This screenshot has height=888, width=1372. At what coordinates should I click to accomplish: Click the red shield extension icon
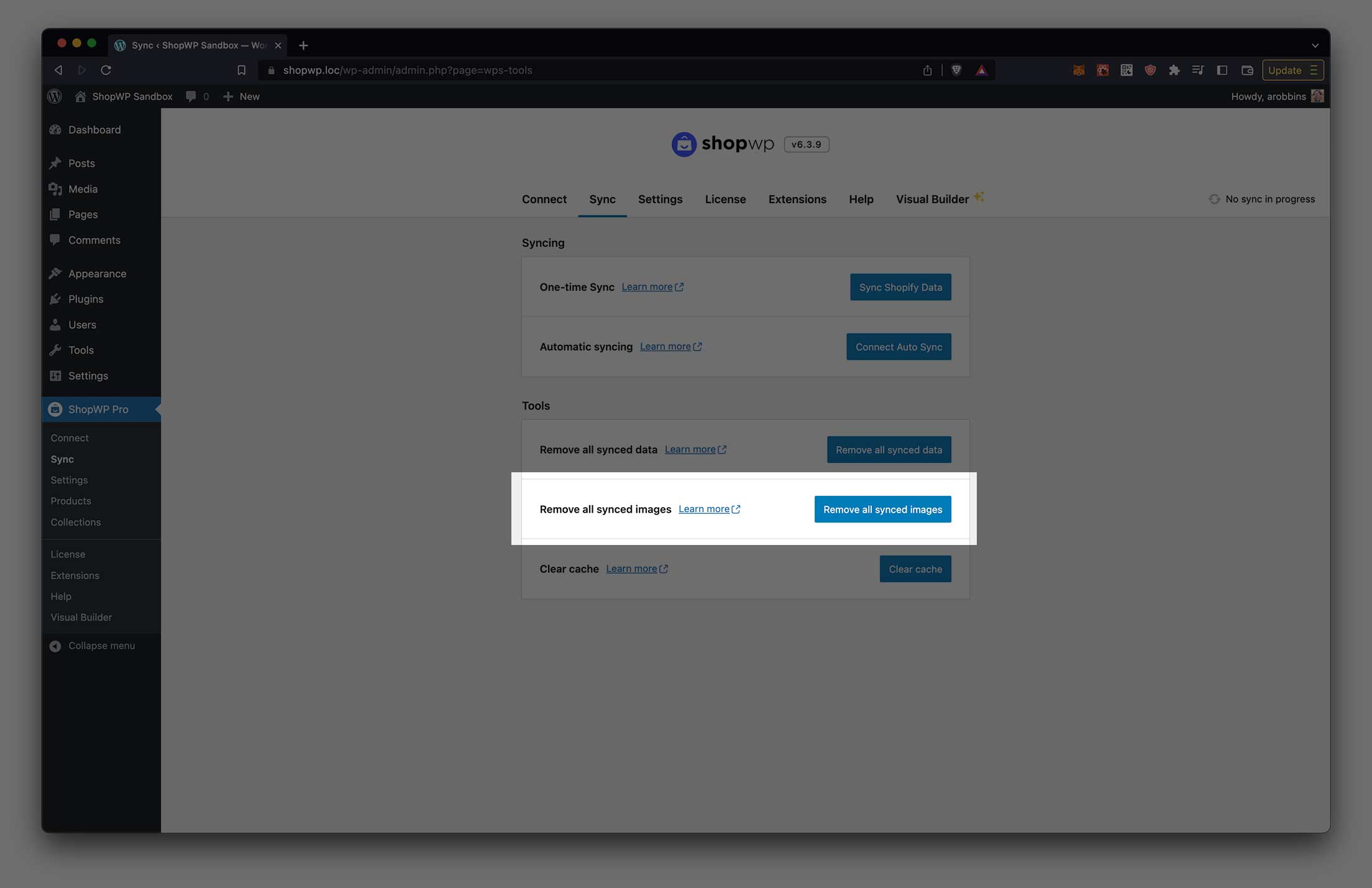(x=1150, y=70)
